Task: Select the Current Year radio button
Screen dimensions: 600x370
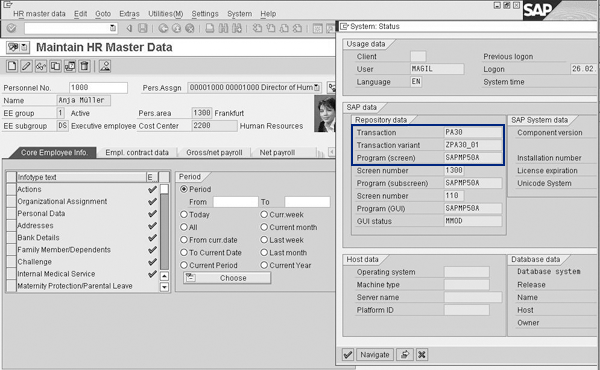Action: coord(264,265)
